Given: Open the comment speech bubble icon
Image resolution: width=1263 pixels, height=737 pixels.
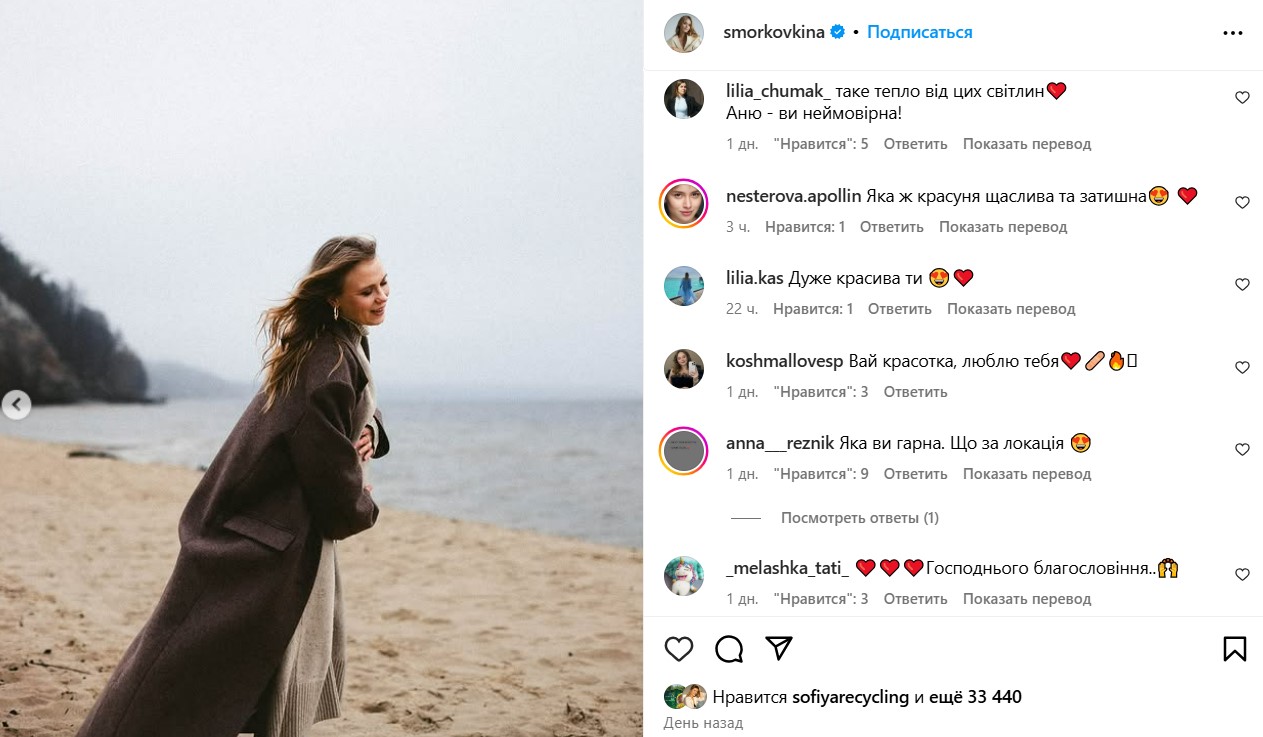Looking at the screenshot, I should pos(729,649).
